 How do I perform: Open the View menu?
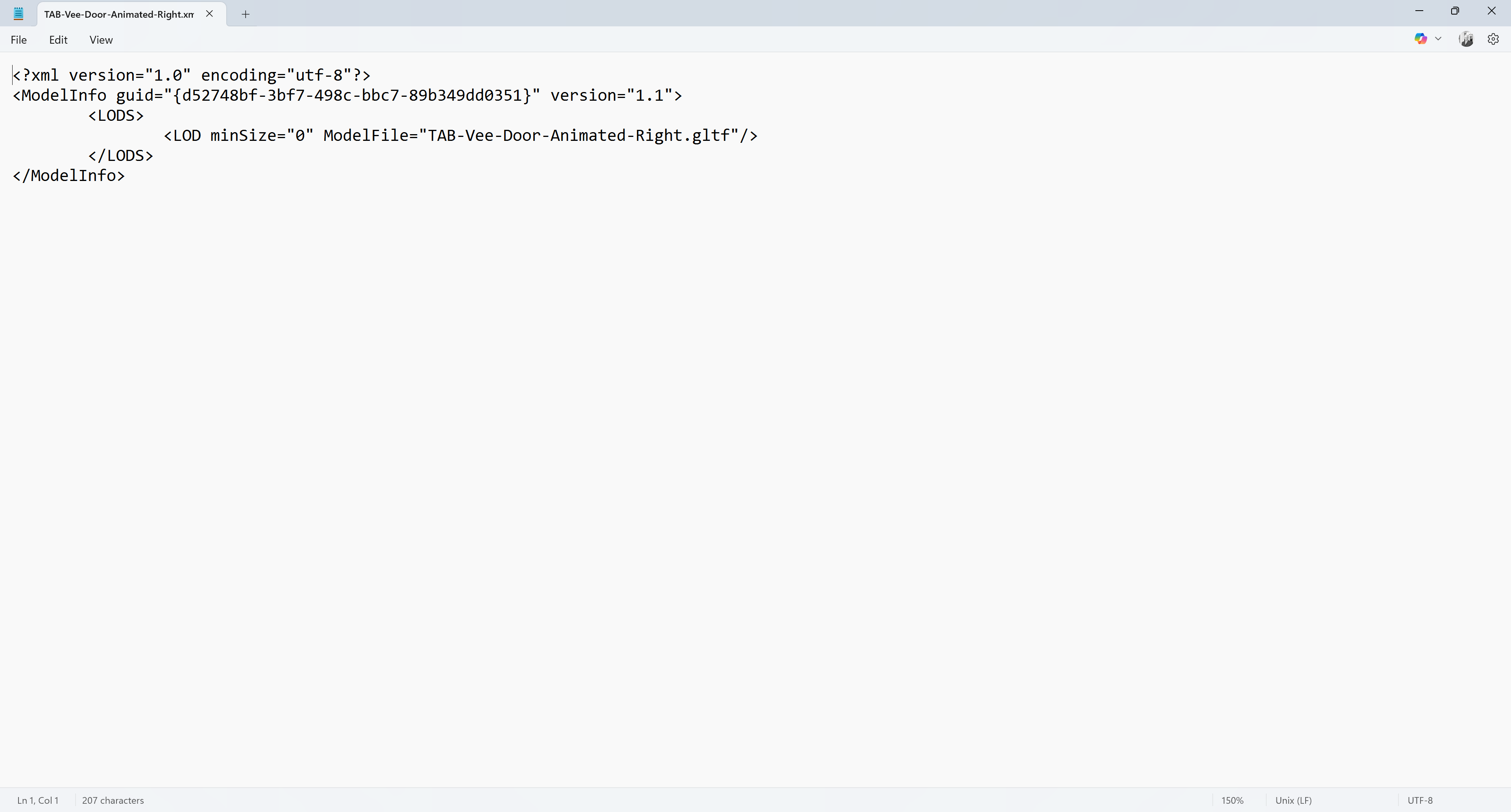101,40
